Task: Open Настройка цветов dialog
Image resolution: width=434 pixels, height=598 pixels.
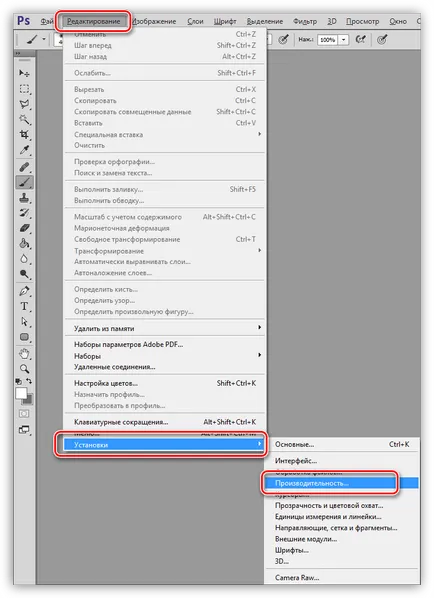Action: 165,383
